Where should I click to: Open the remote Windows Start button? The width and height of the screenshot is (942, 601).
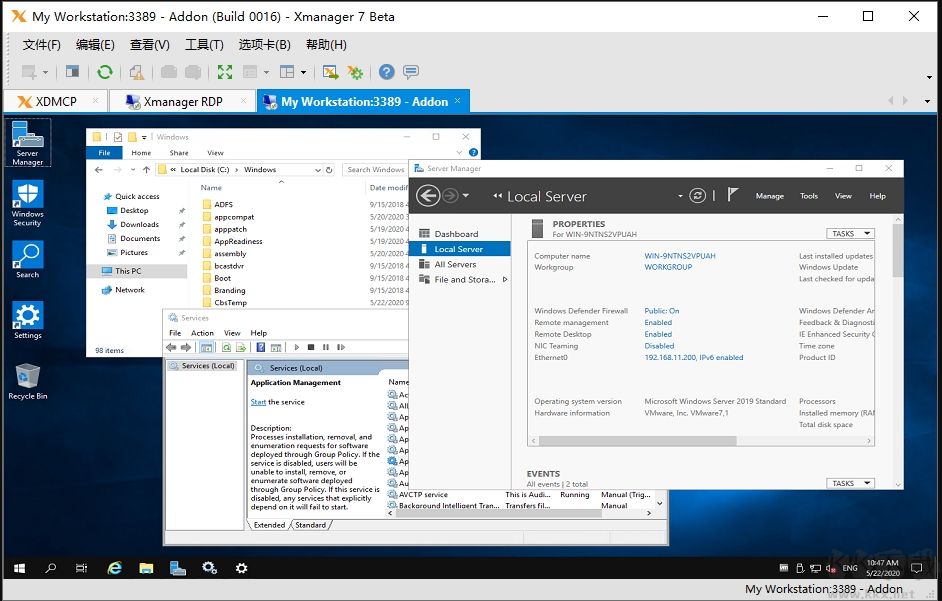(19, 568)
